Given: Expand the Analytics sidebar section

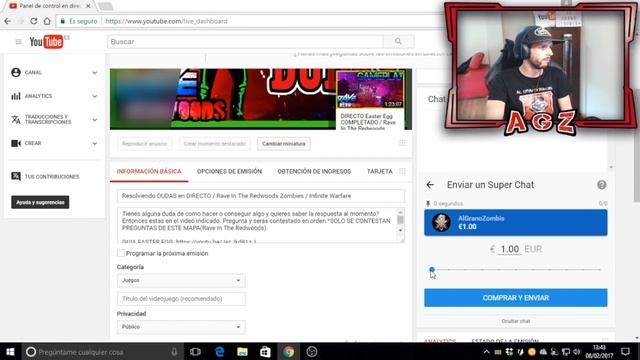Looking at the screenshot, I should pyautogui.click(x=95, y=96).
